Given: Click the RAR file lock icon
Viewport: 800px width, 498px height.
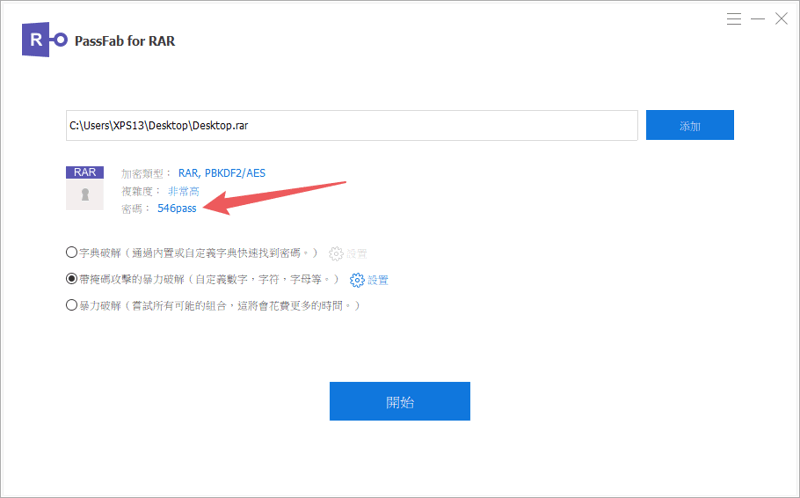Looking at the screenshot, I should tap(85, 195).
